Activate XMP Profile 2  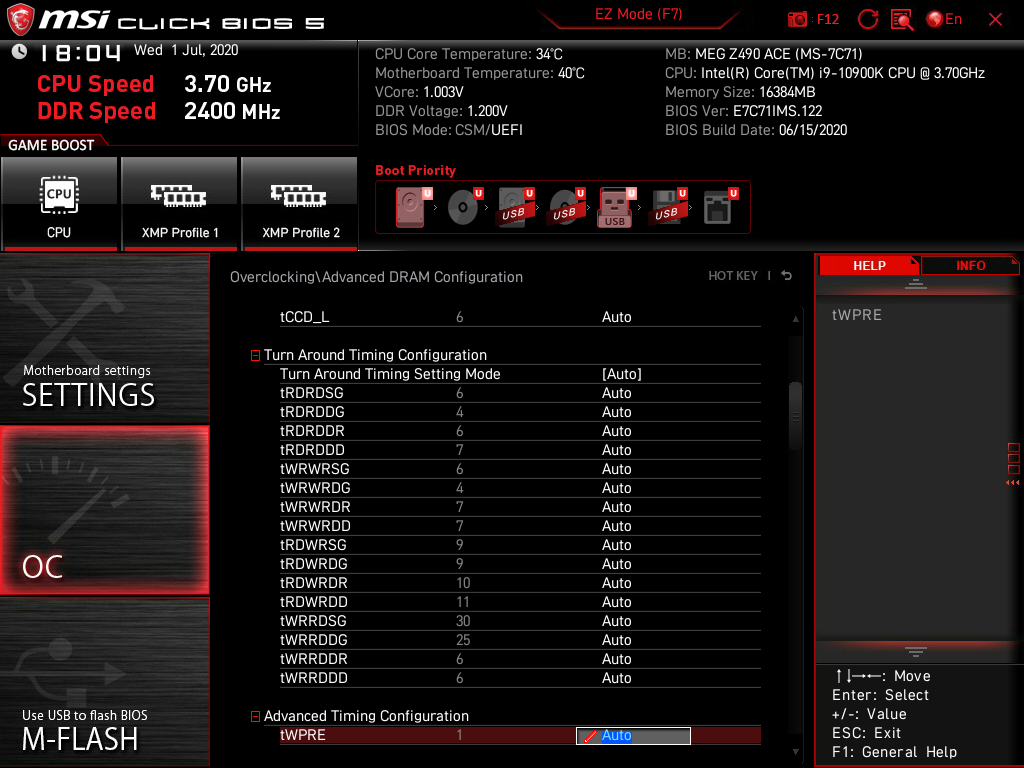click(300, 203)
